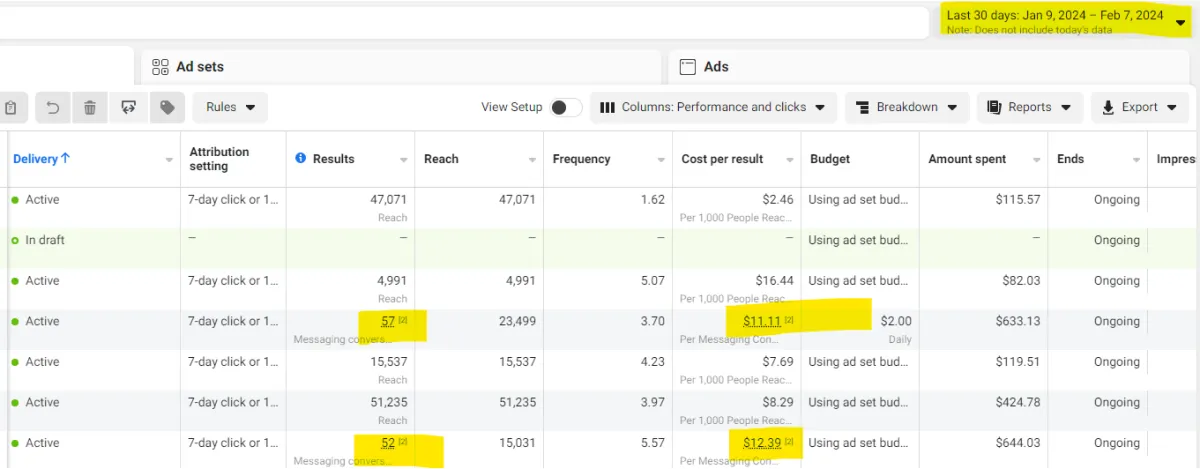Open the Rules dropdown
1200x469 pixels.
pyautogui.click(x=230, y=107)
